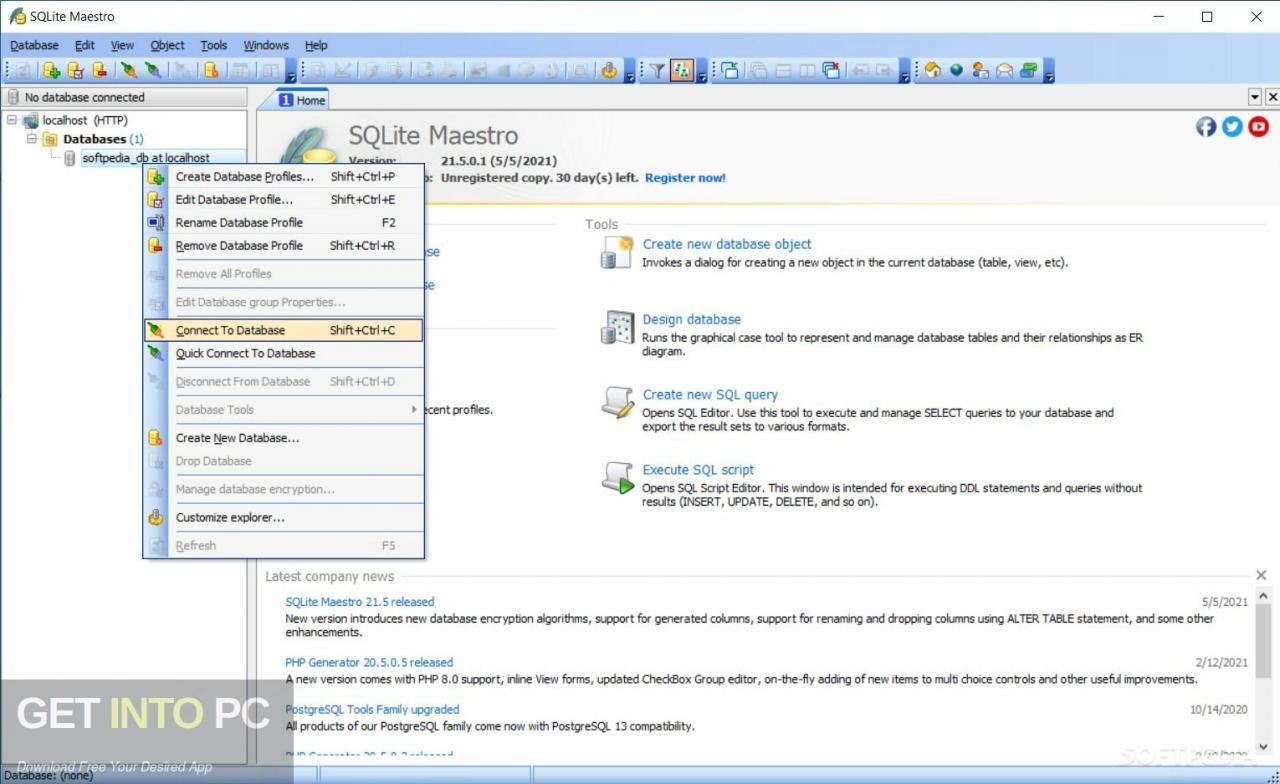Click Create new database object link
Screen dimensions: 1280x784
click(727, 244)
